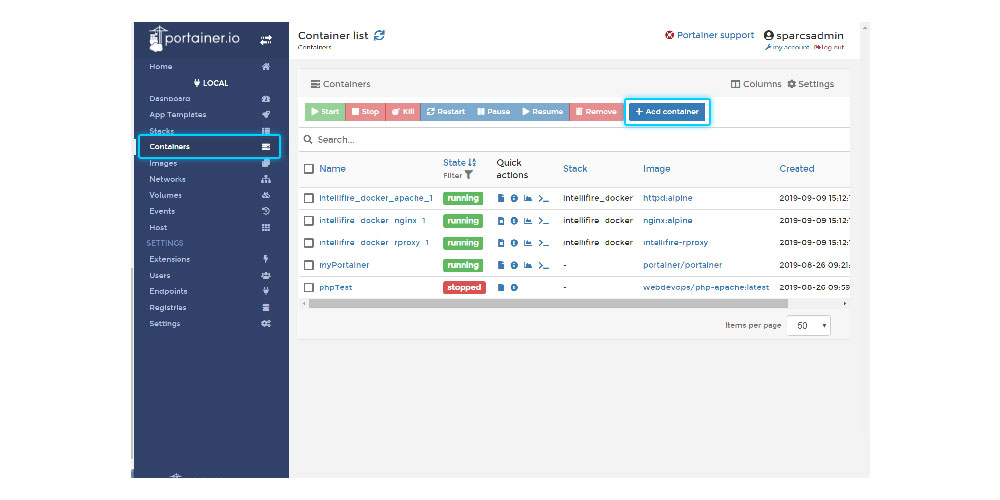Viewport: 1000px width, 500px height.
Task: Go to Images in the sidebar
Action: click(x=163, y=163)
